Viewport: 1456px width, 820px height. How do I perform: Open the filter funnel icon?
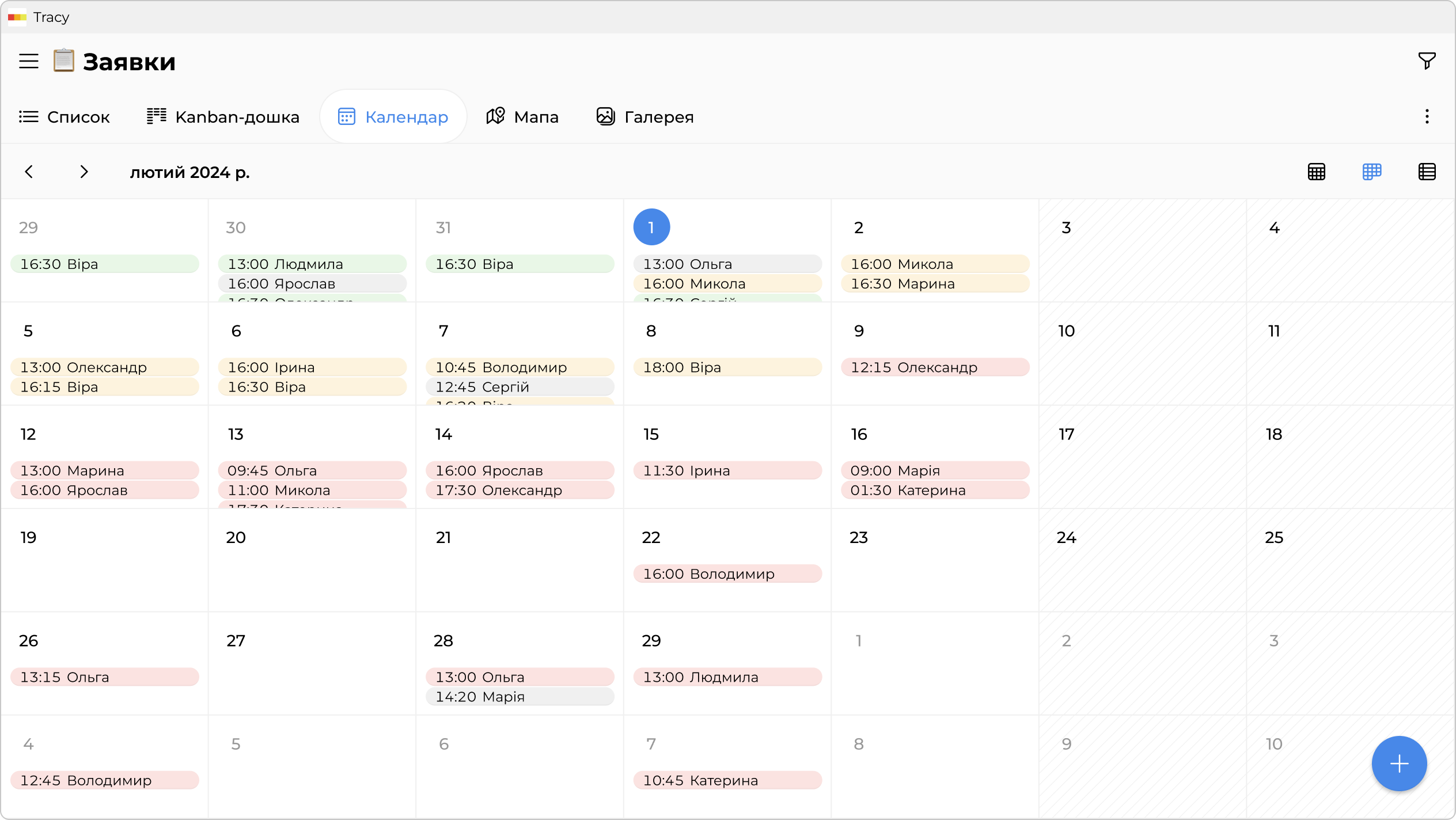coord(1427,60)
